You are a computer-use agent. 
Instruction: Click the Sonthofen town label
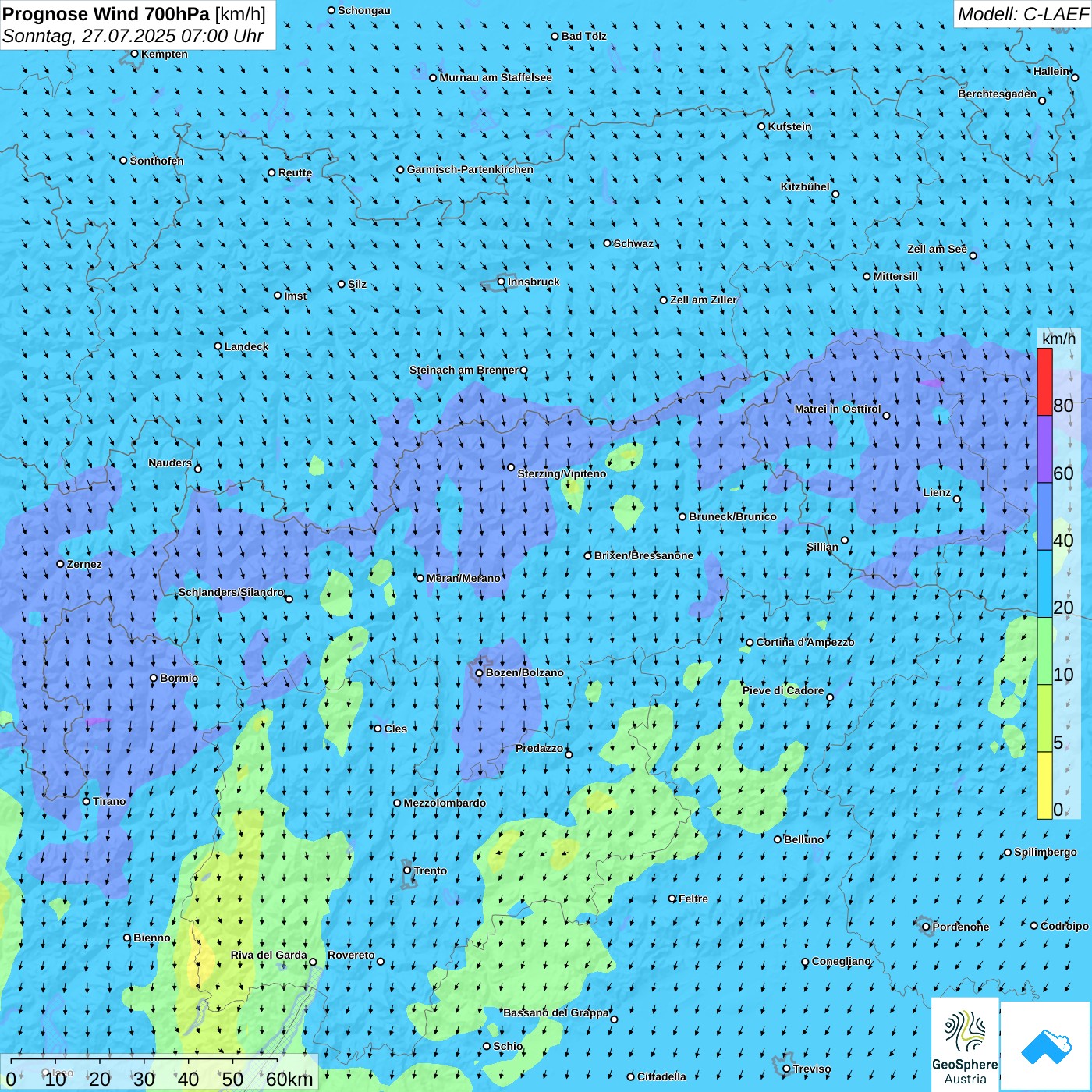pos(157,161)
